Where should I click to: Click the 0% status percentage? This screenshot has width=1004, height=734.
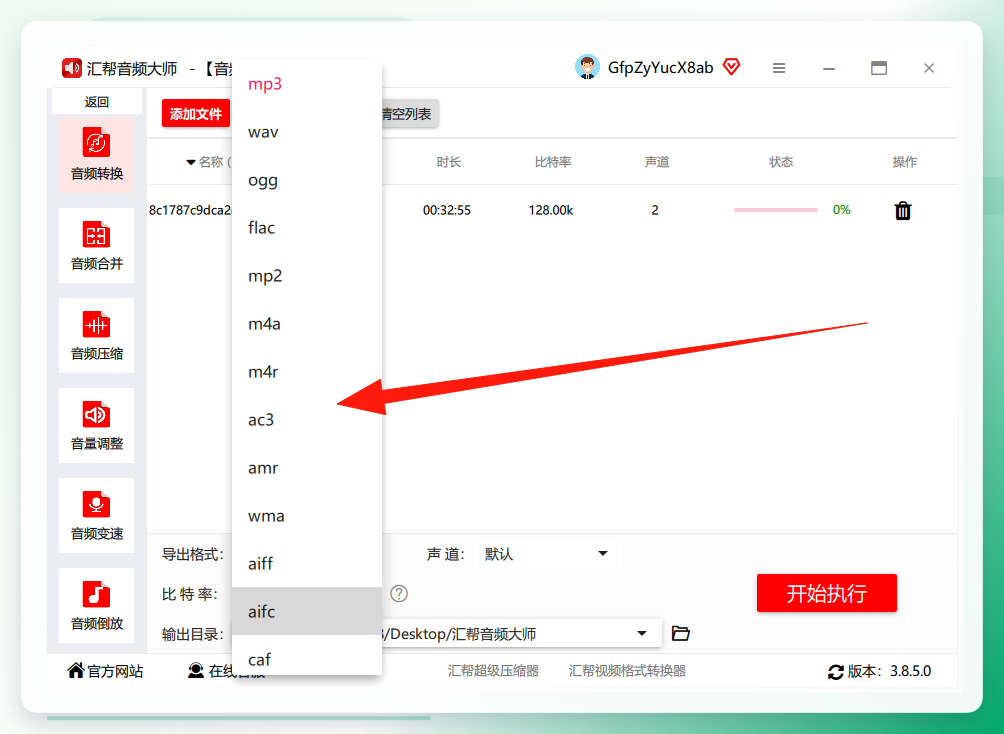tap(841, 210)
